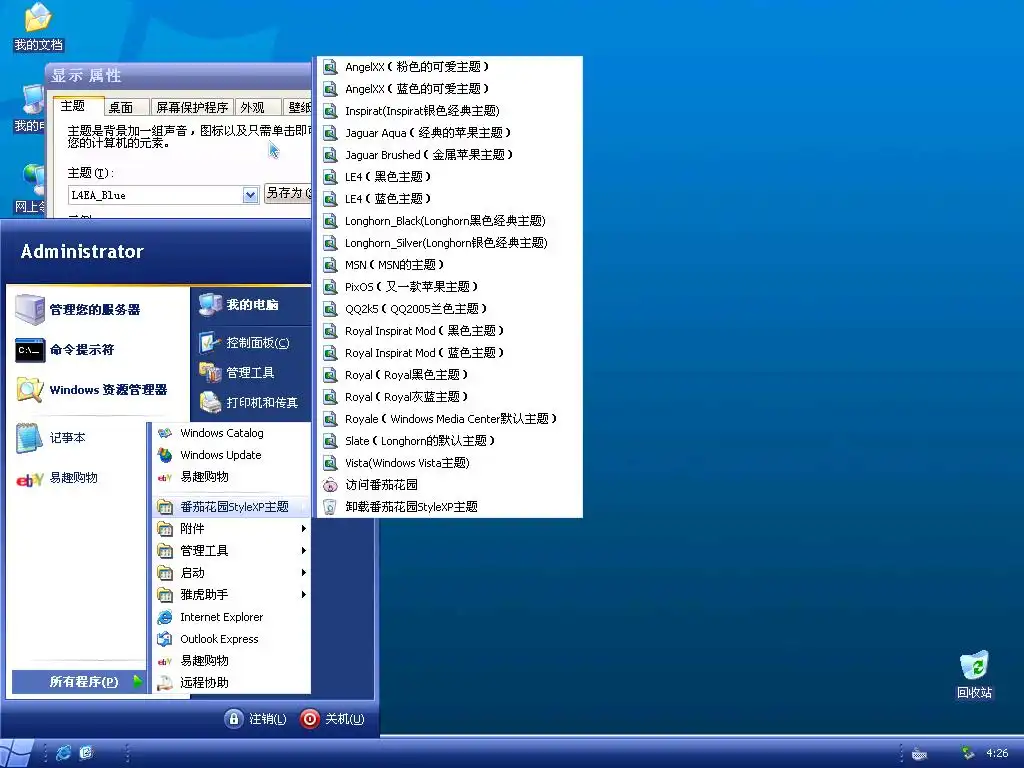
Task: Click the Log Off (注销) button
Action: point(256,718)
